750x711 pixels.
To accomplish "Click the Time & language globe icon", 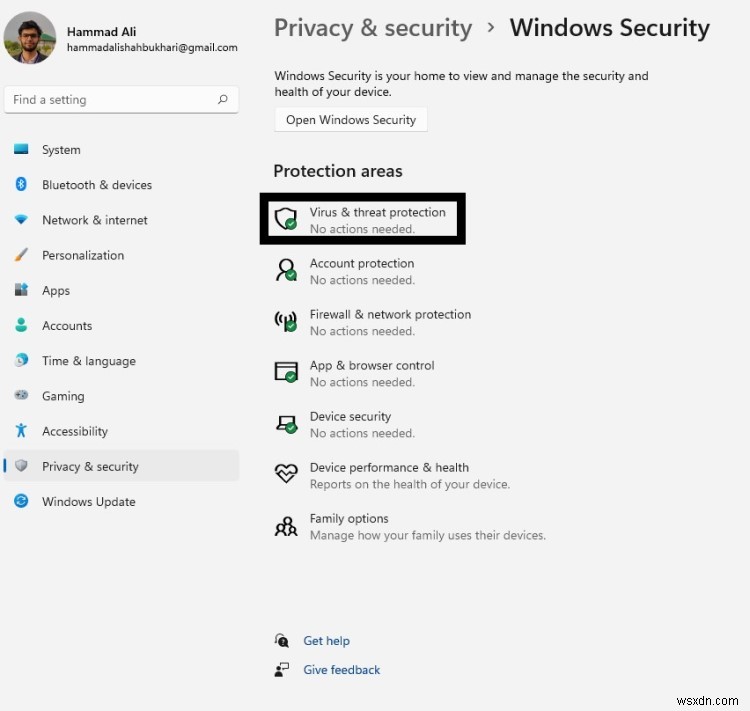I will [21, 360].
